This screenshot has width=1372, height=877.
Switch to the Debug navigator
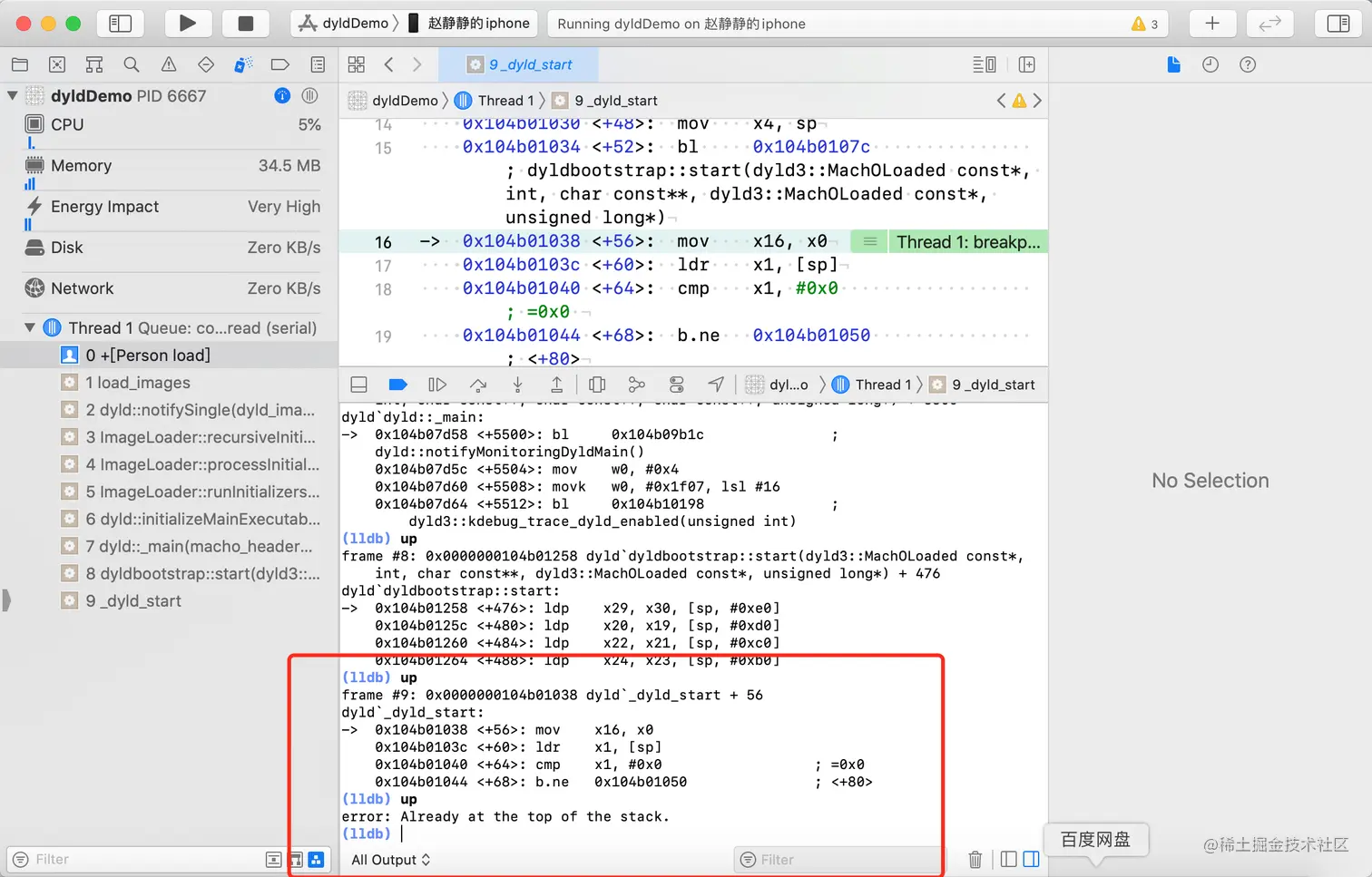tap(243, 64)
